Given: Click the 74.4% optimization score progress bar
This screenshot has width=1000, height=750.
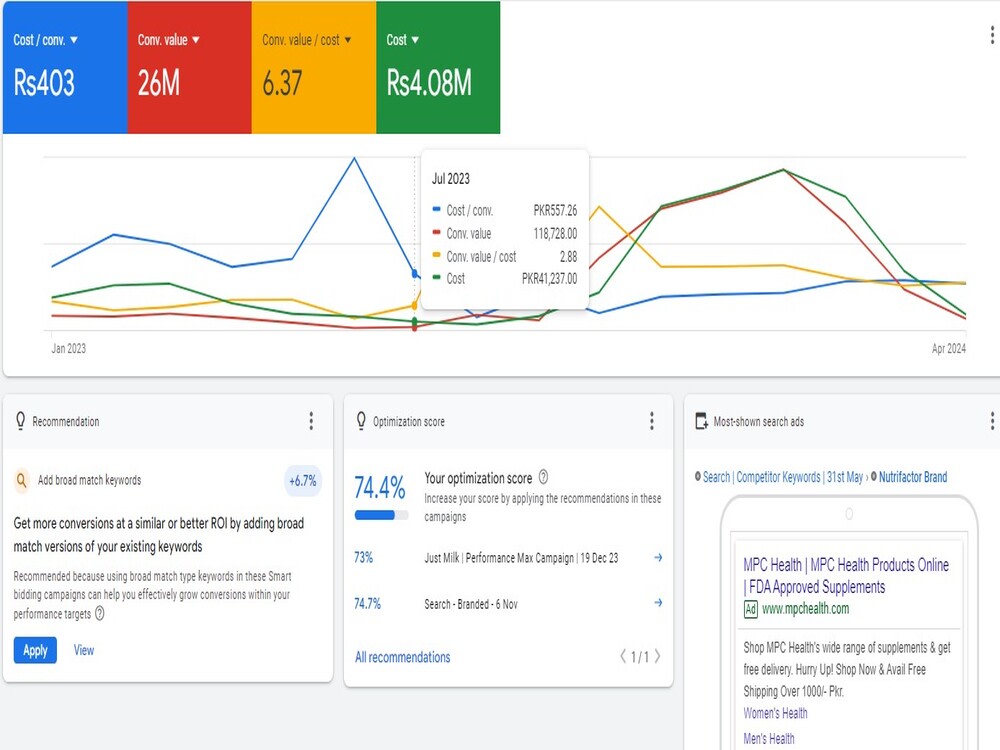Looking at the screenshot, I should tap(381, 515).
